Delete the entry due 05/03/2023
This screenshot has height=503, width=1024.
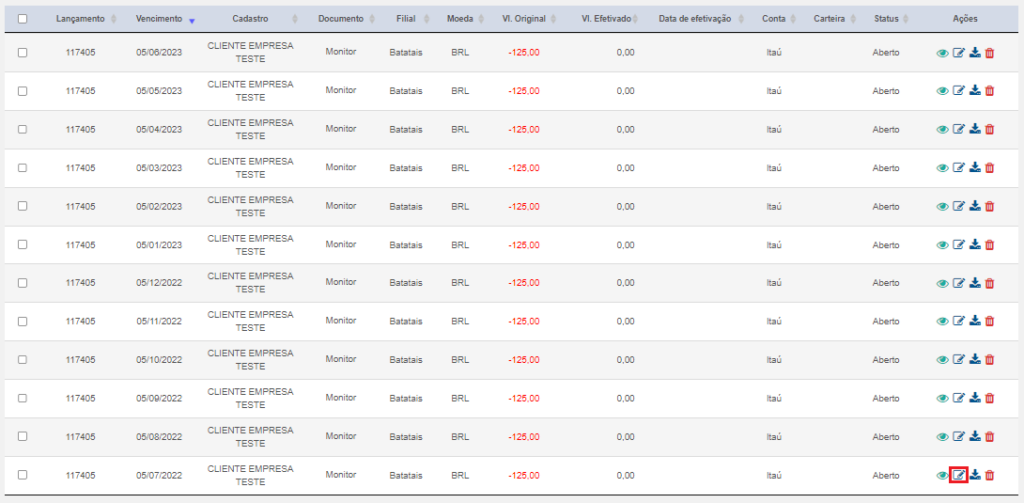[989, 169]
